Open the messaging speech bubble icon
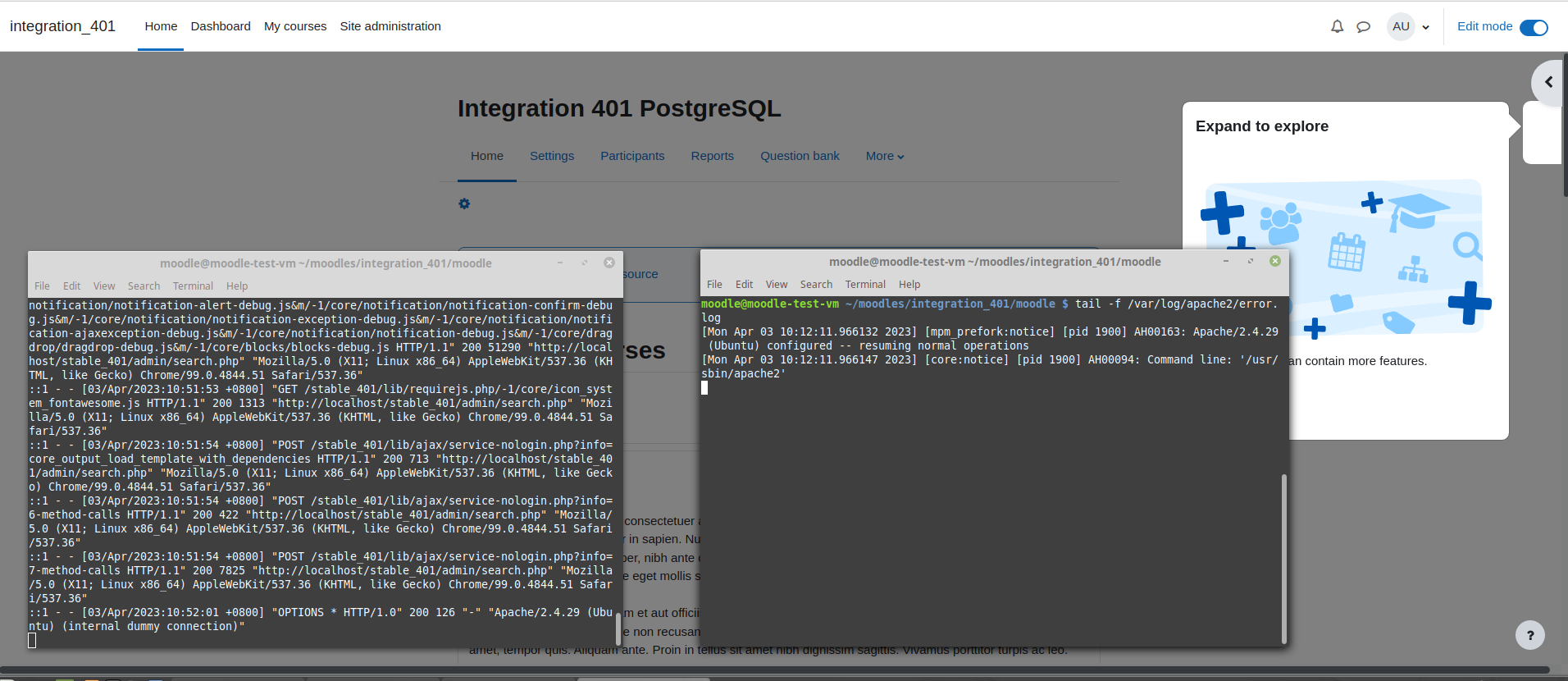 coord(1363,27)
